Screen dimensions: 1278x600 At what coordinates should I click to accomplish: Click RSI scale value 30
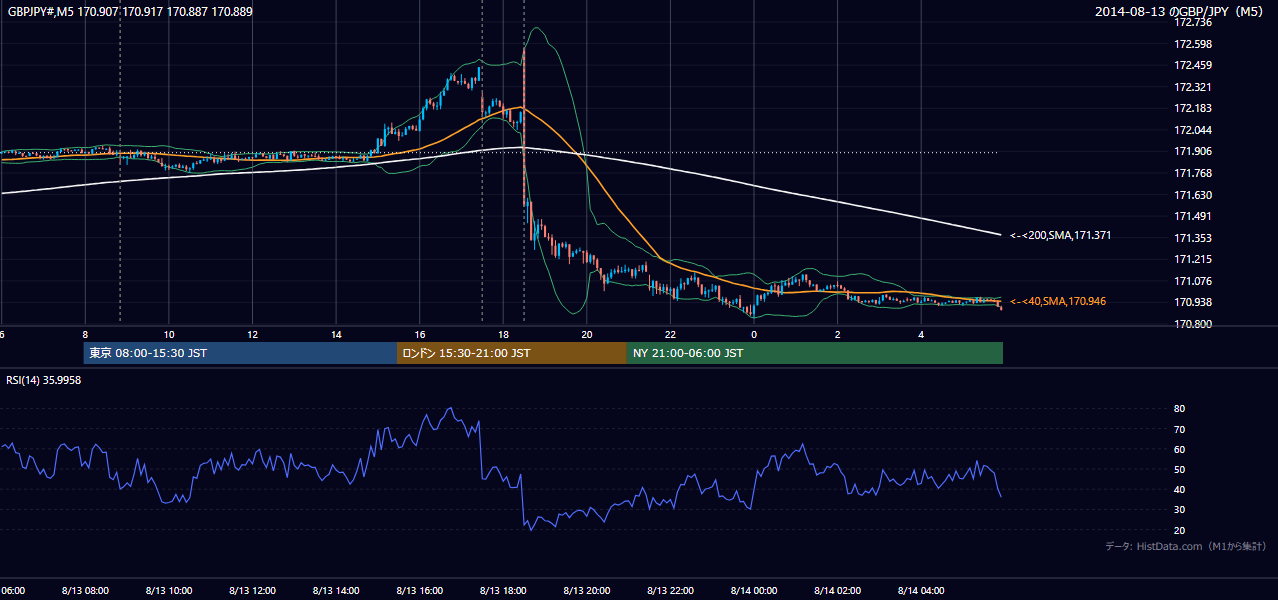coord(1180,510)
